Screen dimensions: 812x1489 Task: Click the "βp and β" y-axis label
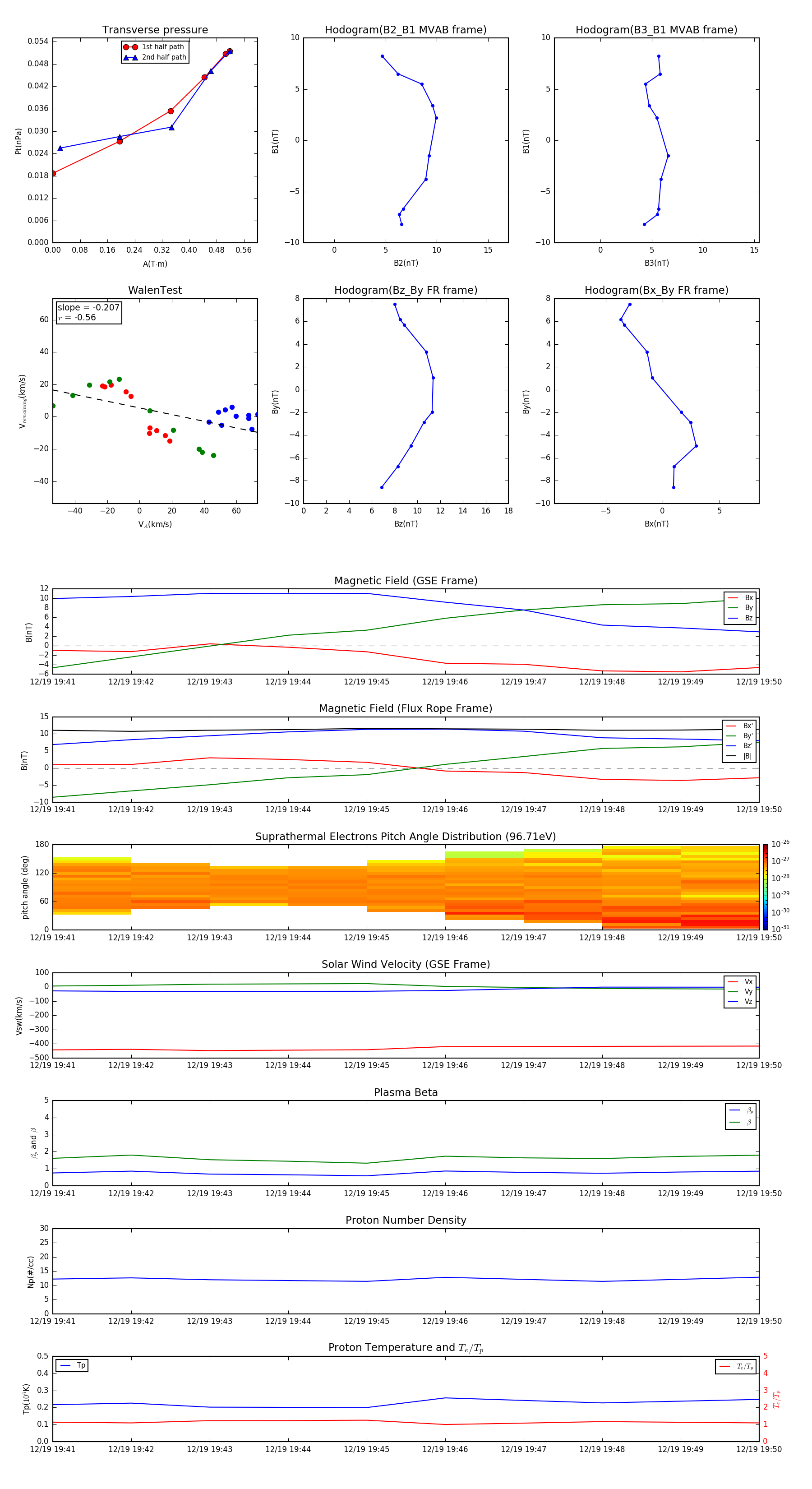(33, 1143)
